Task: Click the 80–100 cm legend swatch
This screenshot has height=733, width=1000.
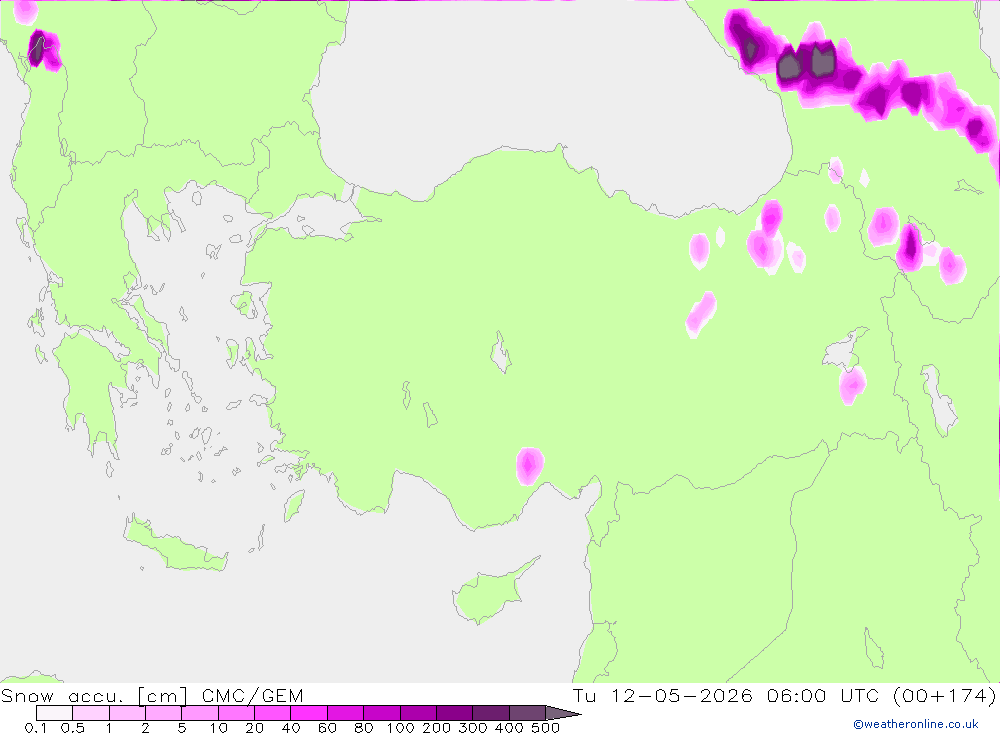Action: [x=382, y=713]
